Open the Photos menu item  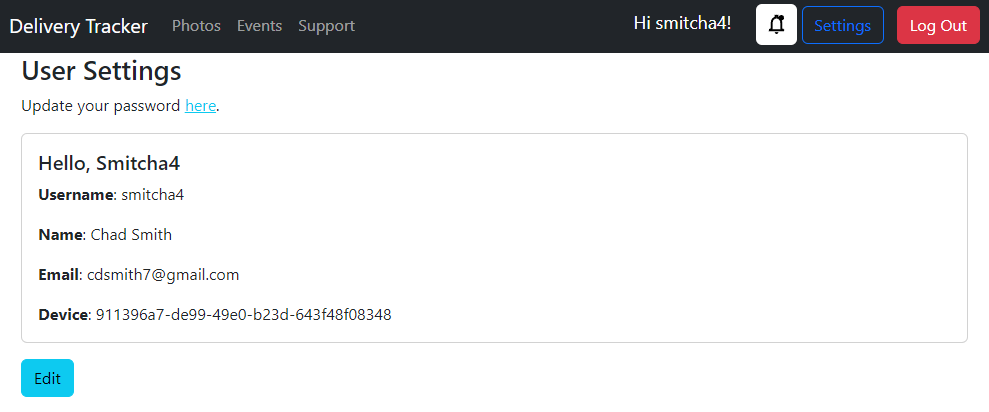196,26
